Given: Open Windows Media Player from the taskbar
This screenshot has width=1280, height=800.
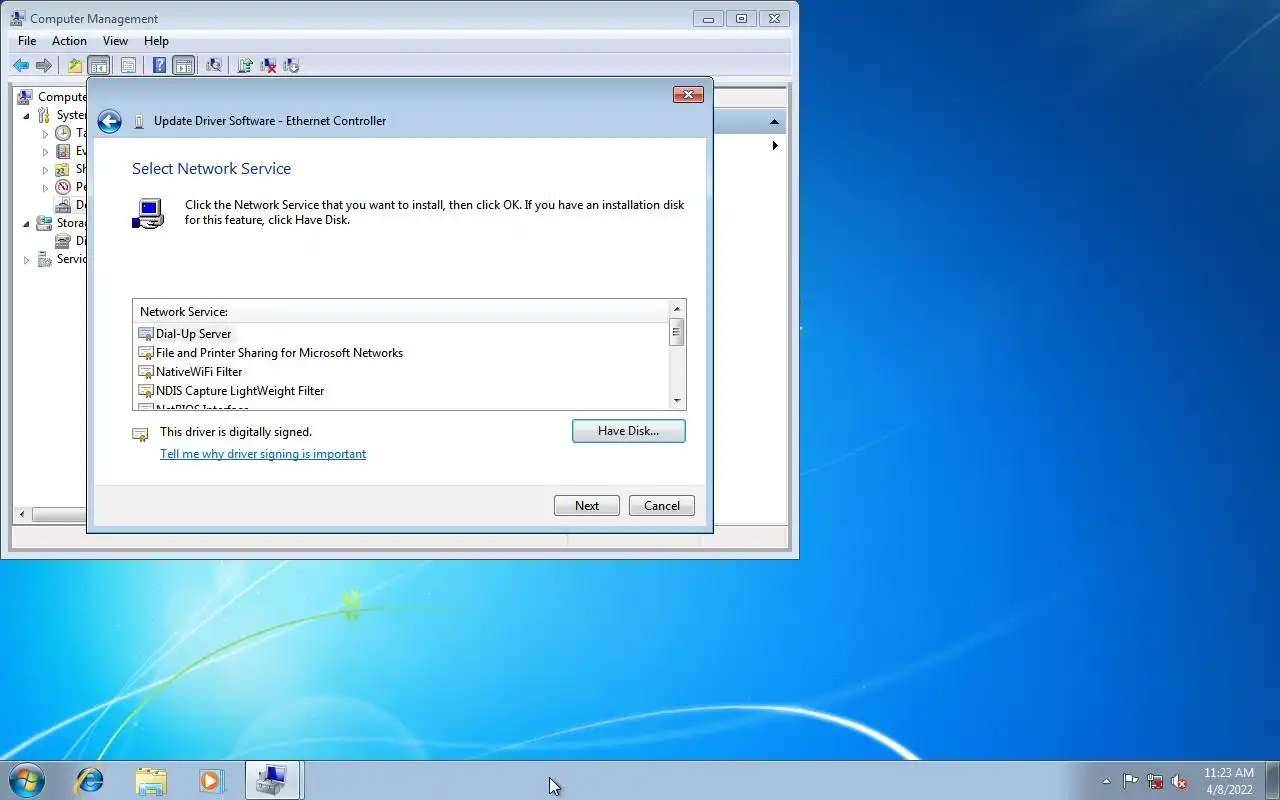Looking at the screenshot, I should (211, 780).
